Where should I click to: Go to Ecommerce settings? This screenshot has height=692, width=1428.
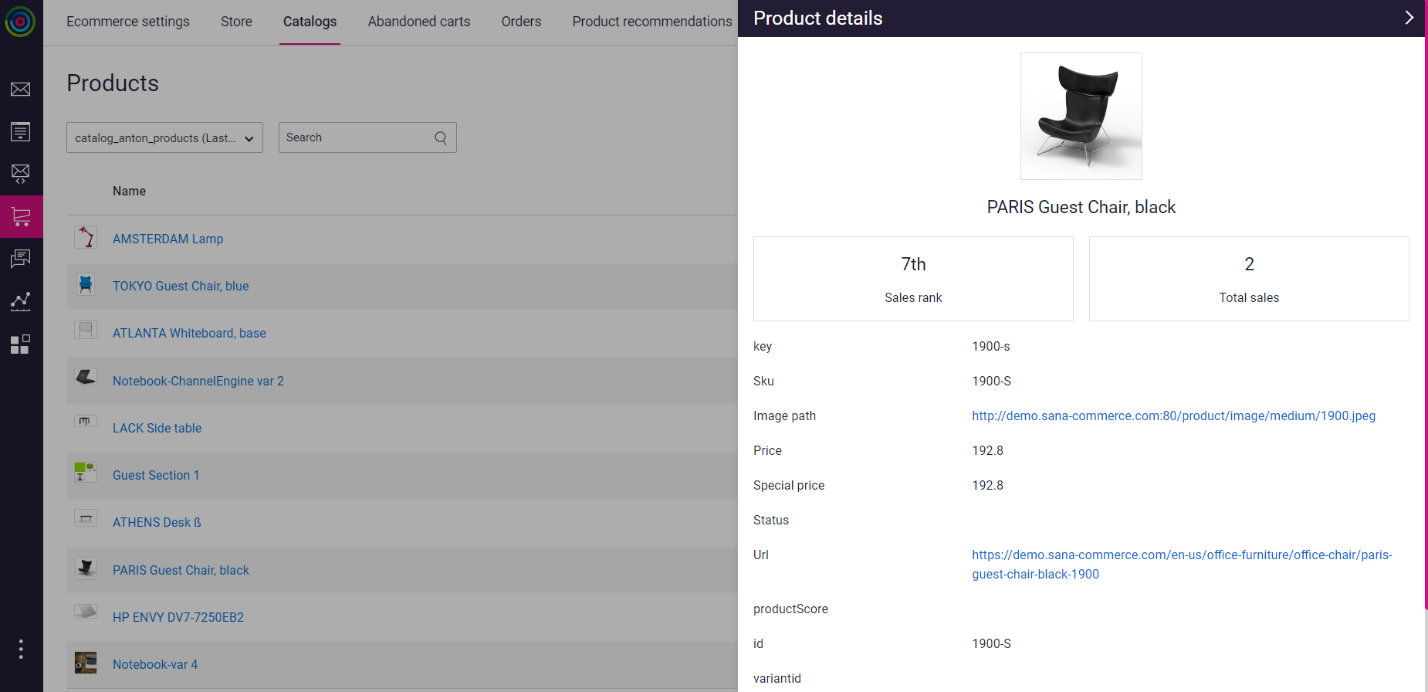point(127,21)
